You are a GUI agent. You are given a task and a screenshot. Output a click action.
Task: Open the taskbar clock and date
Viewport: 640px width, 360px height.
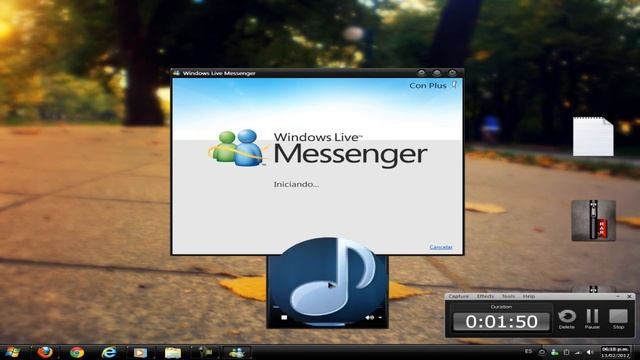[x=615, y=352]
